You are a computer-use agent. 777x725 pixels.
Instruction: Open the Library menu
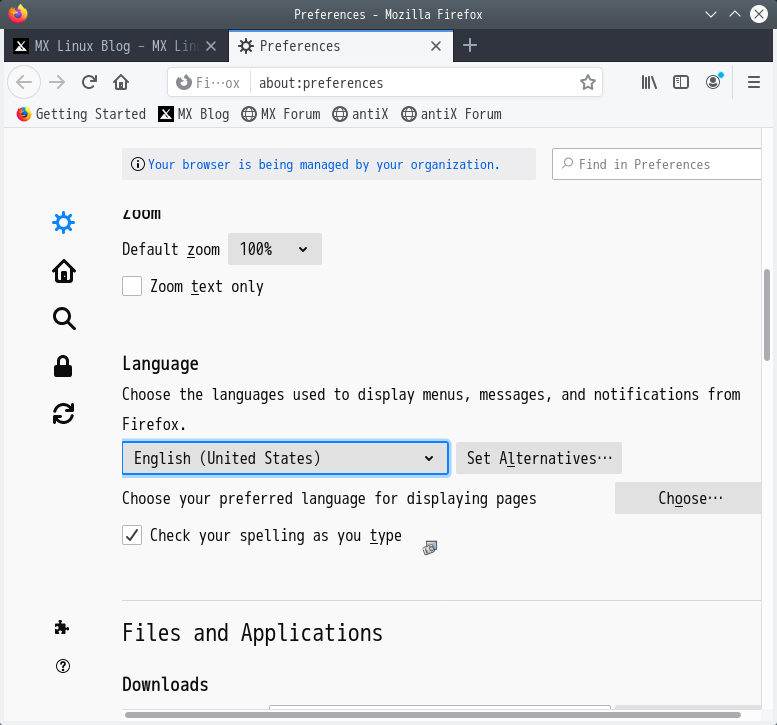(649, 82)
